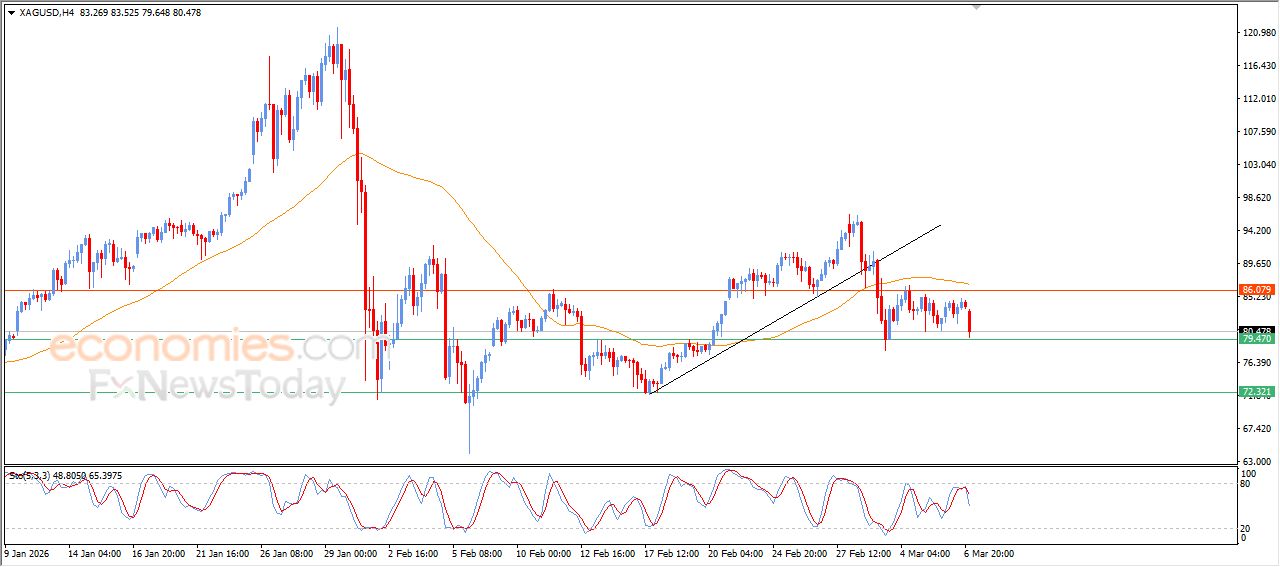Click the stochastic 100 scale label
Image resolution: width=1280 pixels, height=567 pixels.
(1249, 472)
